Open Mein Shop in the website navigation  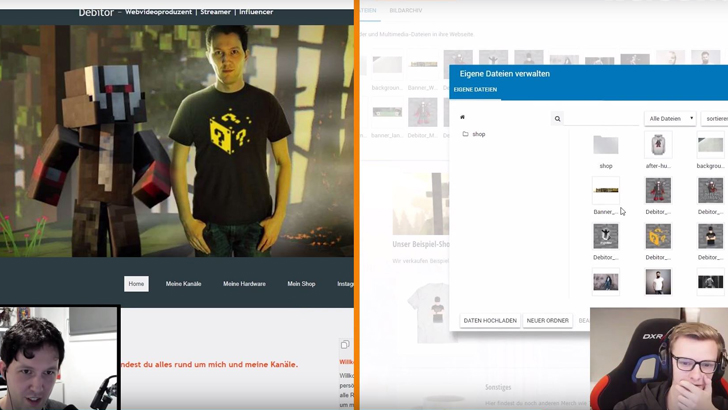301,284
